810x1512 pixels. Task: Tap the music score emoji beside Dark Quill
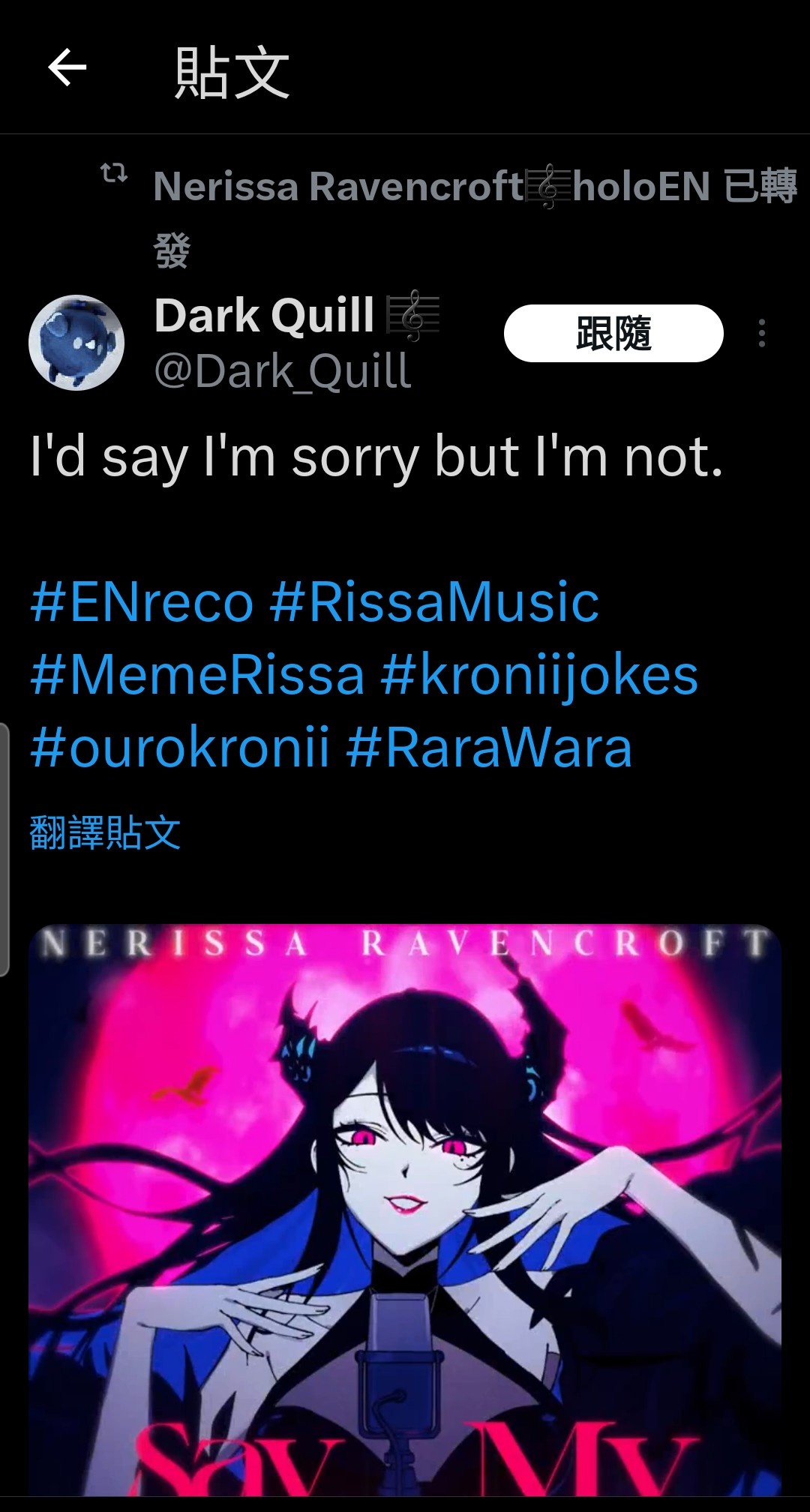point(412,318)
